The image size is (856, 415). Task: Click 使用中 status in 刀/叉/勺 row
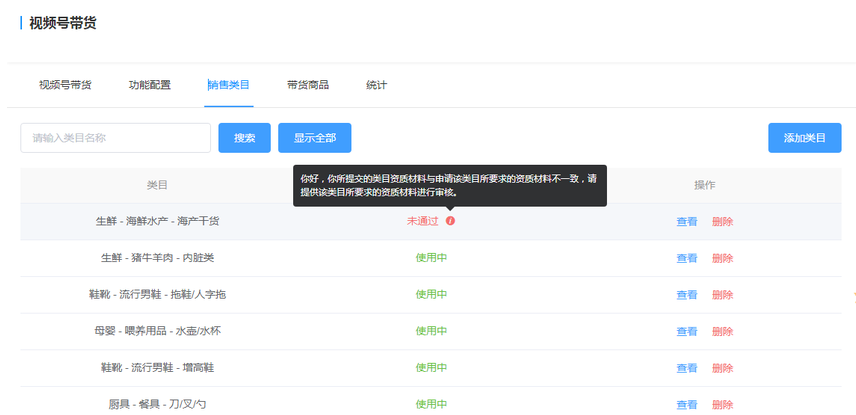[x=431, y=404]
